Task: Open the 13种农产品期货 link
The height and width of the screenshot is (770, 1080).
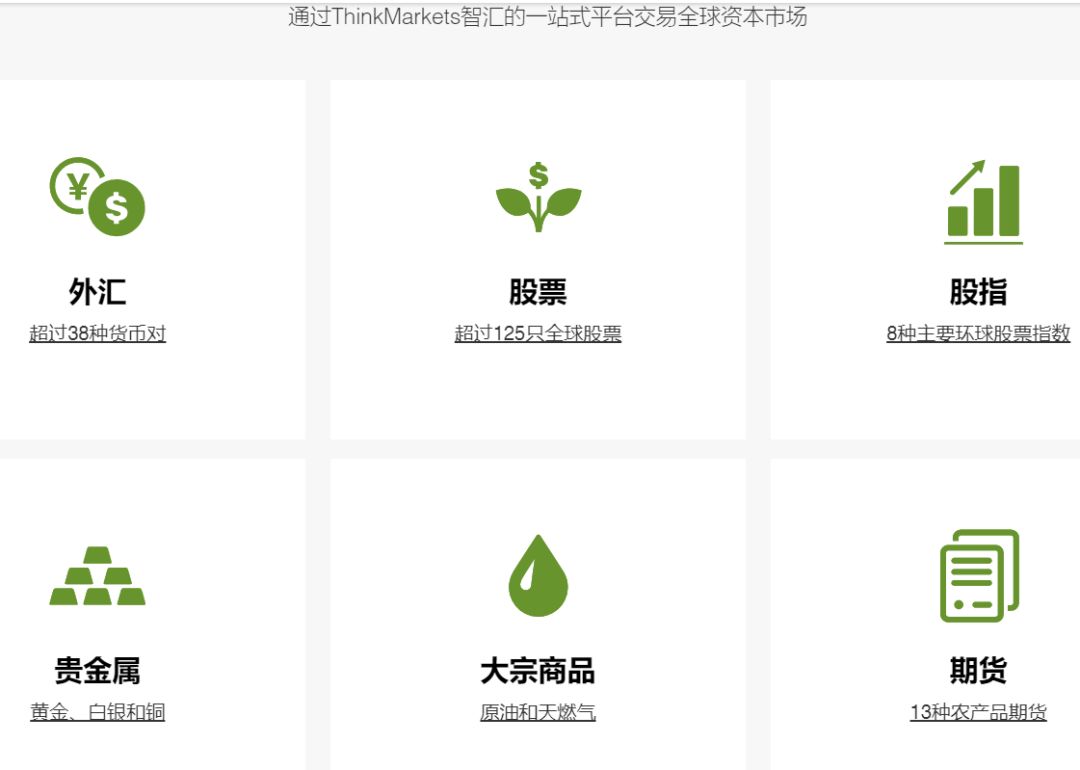Action: tap(978, 713)
